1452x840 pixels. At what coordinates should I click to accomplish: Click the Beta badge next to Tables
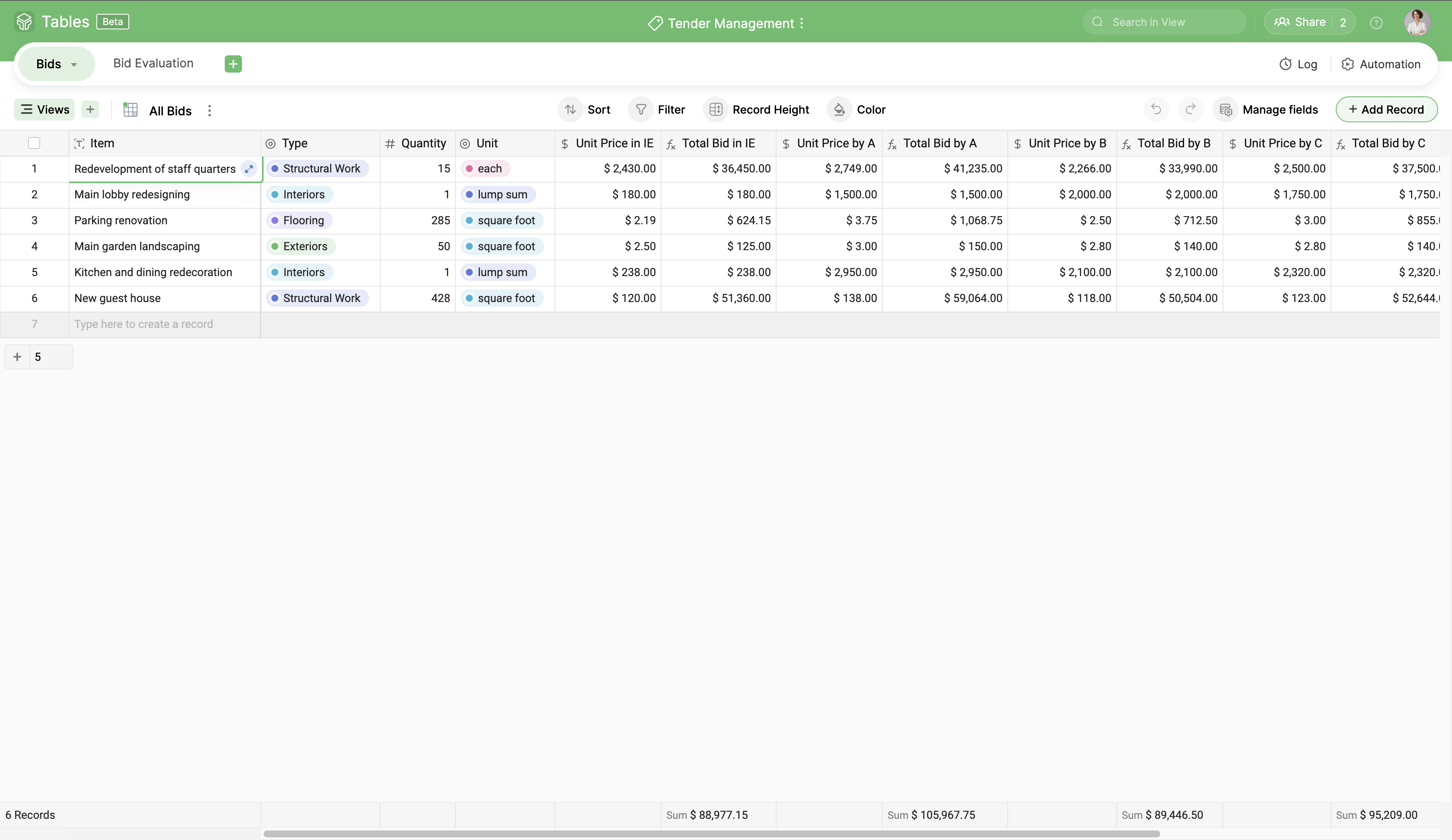(112, 22)
